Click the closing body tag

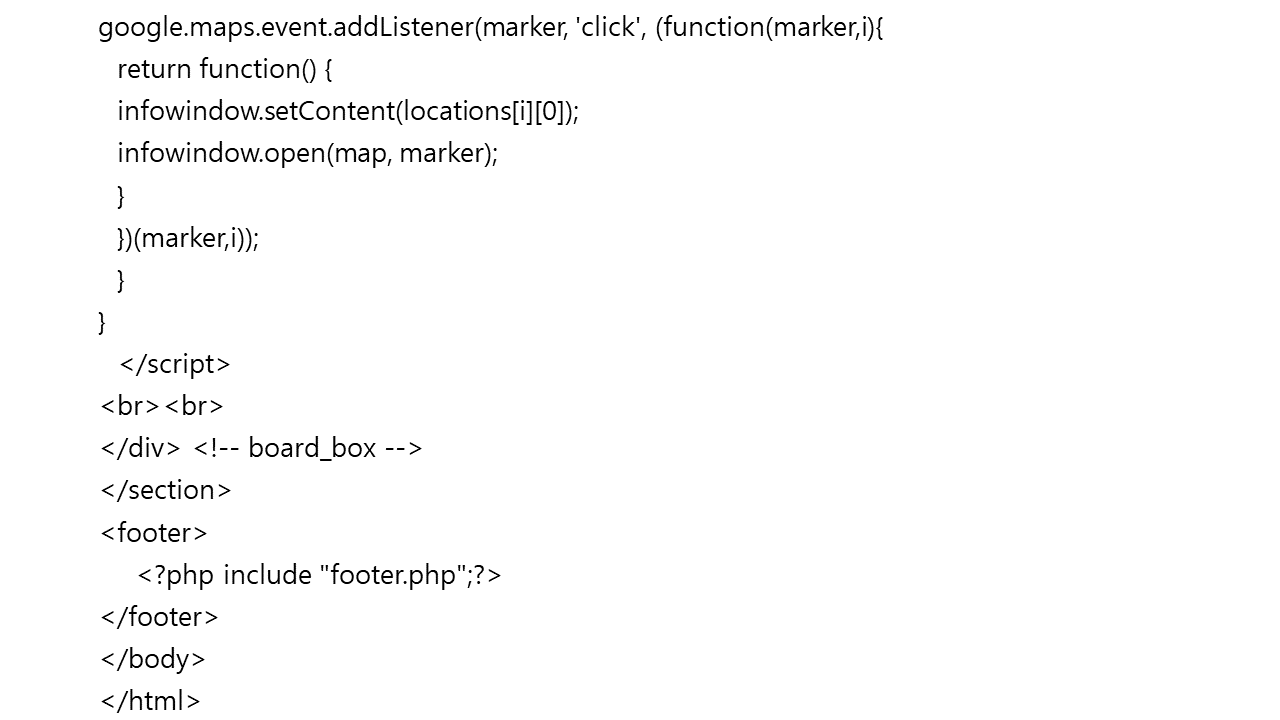[x=153, y=660]
